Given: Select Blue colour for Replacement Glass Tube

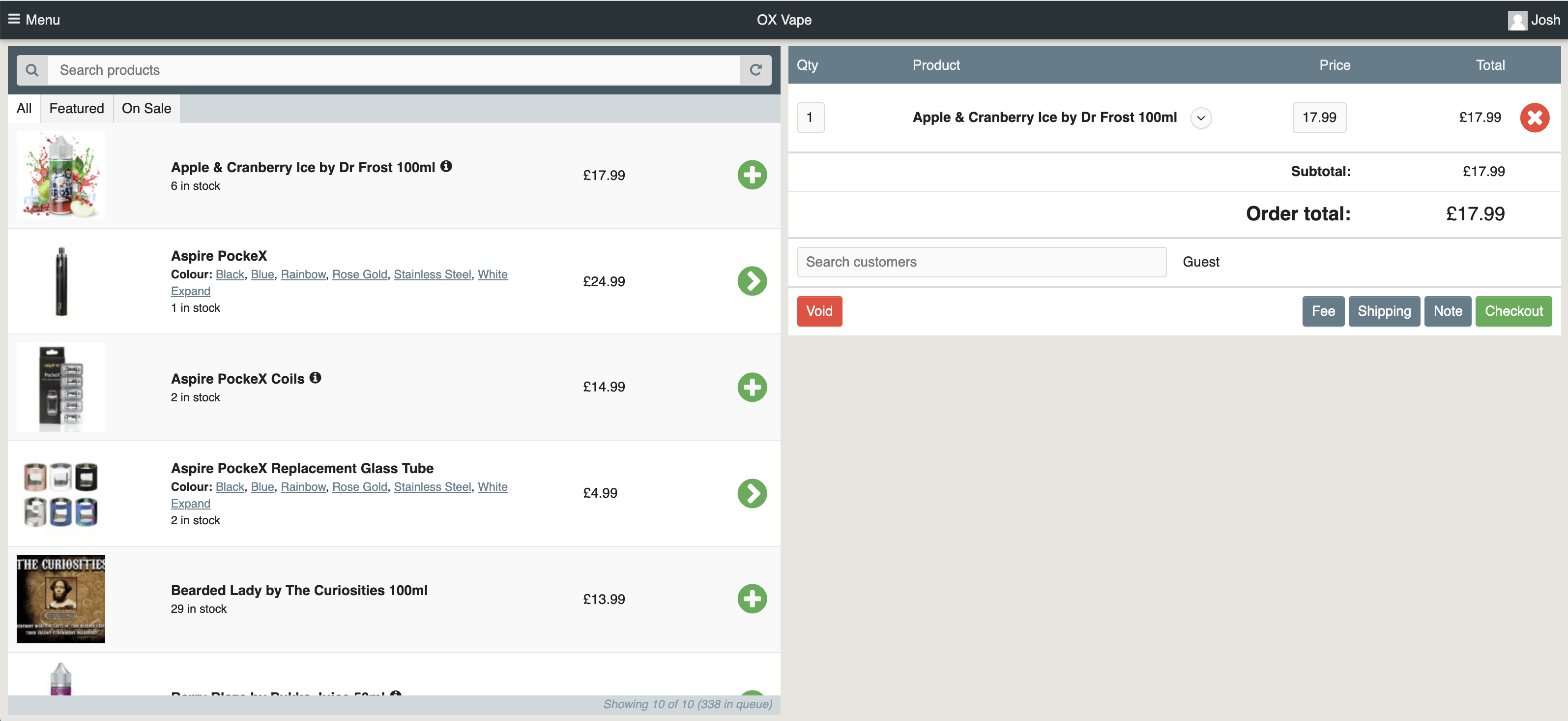Looking at the screenshot, I should click(x=262, y=487).
